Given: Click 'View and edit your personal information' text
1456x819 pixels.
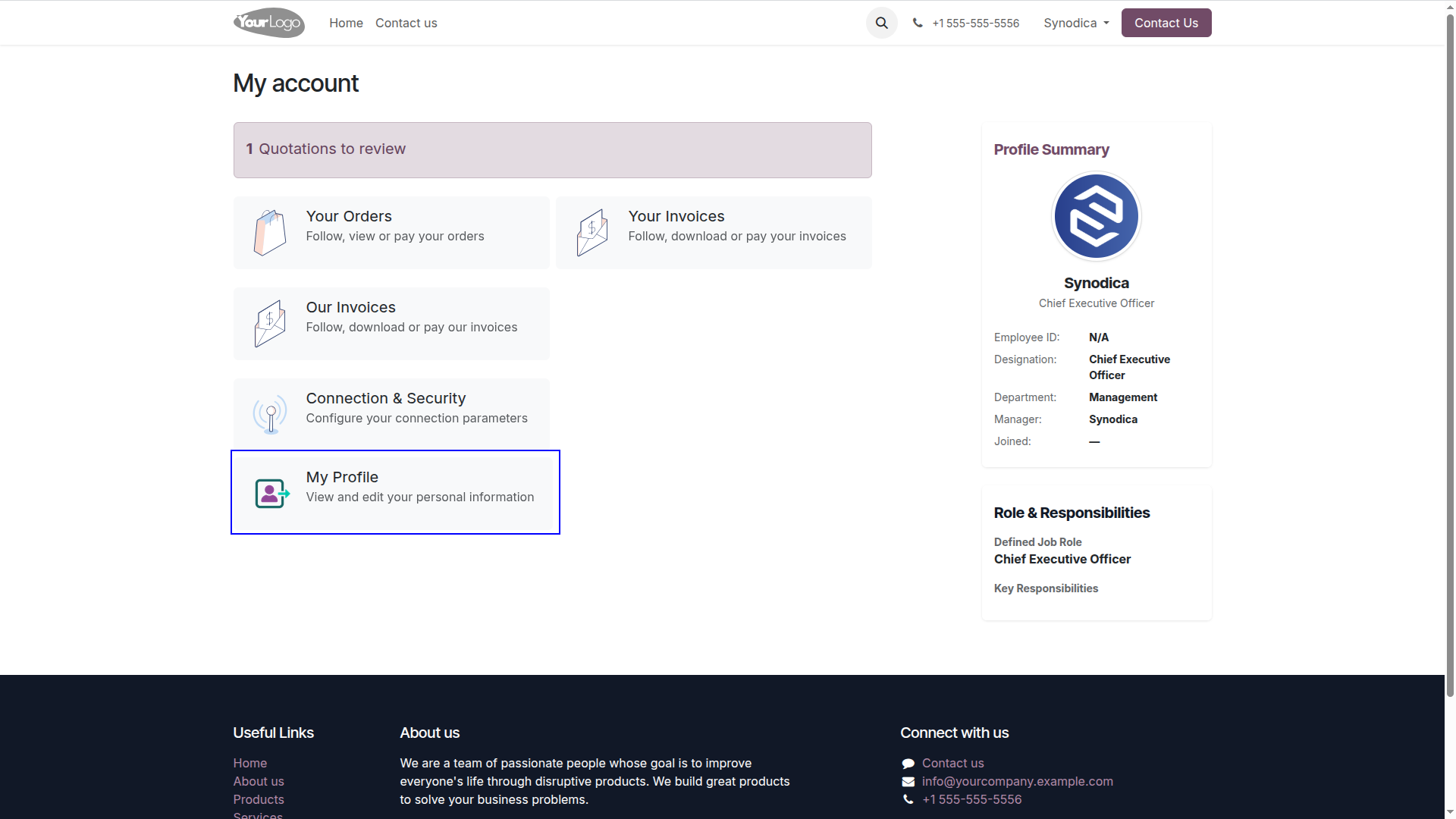Looking at the screenshot, I should click(420, 497).
